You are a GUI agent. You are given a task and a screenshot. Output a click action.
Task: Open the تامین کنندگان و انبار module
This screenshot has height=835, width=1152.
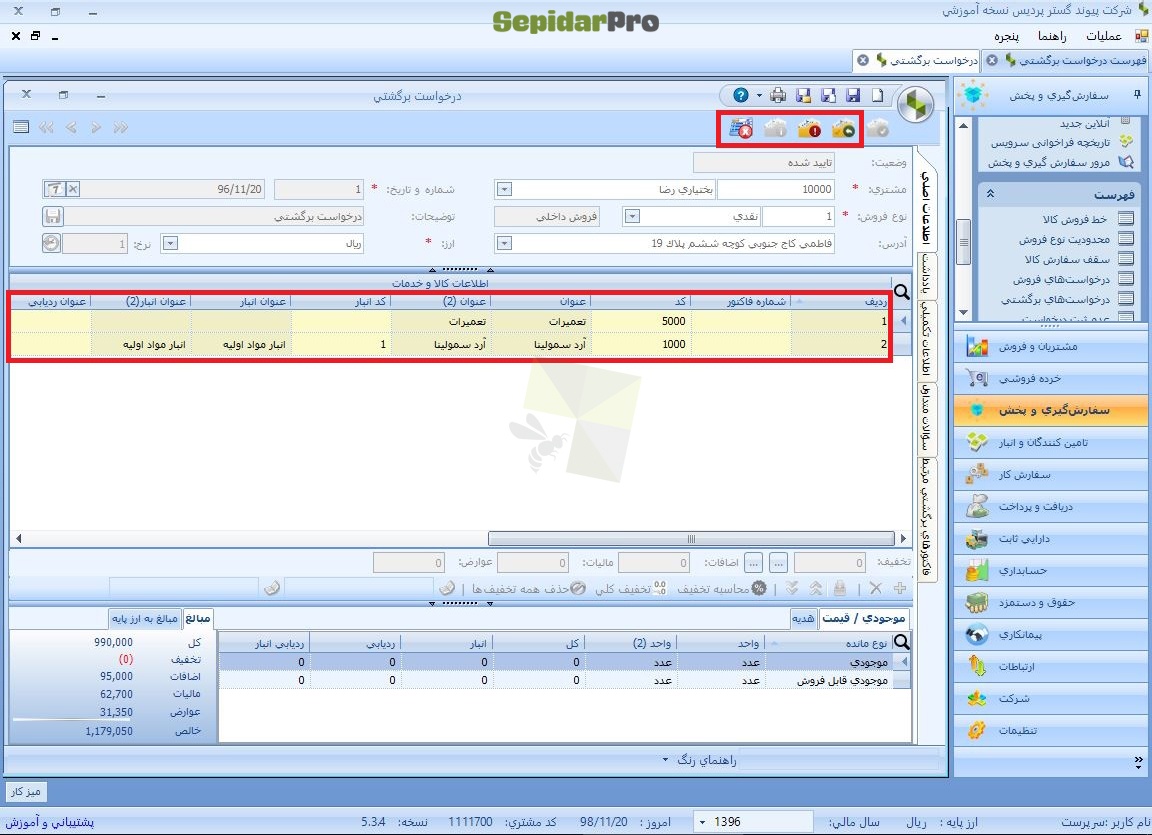click(1051, 442)
